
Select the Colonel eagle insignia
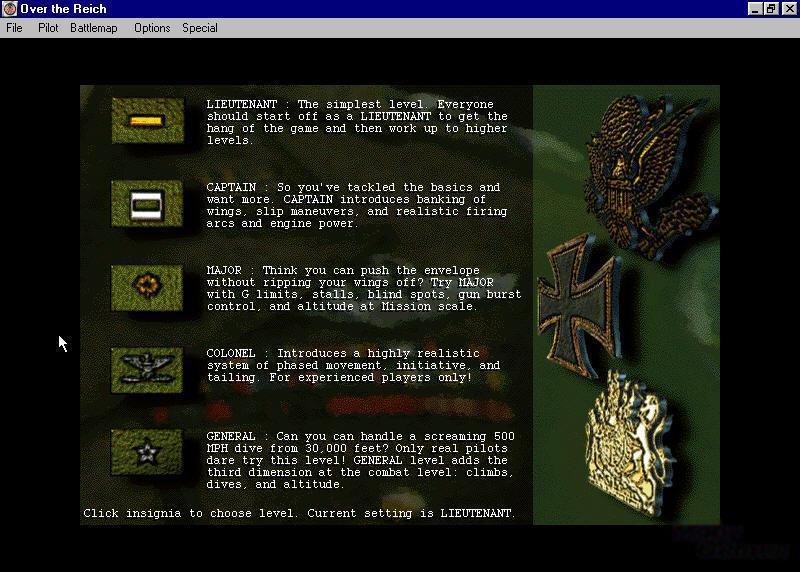(147, 370)
